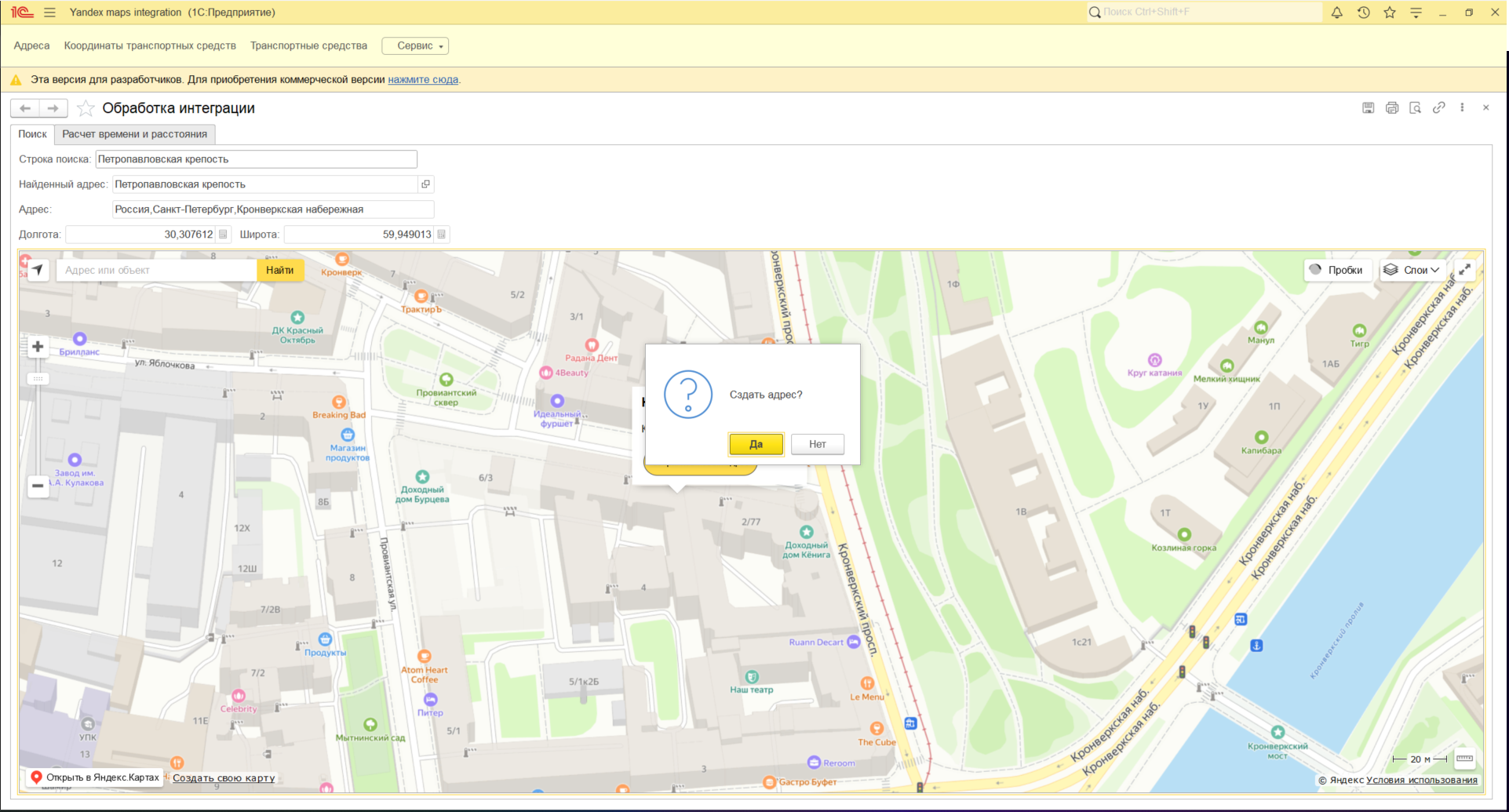This screenshot has height=812, width=1509.
Task: Confirm address creation with Да
Action: tap(756, 444)
